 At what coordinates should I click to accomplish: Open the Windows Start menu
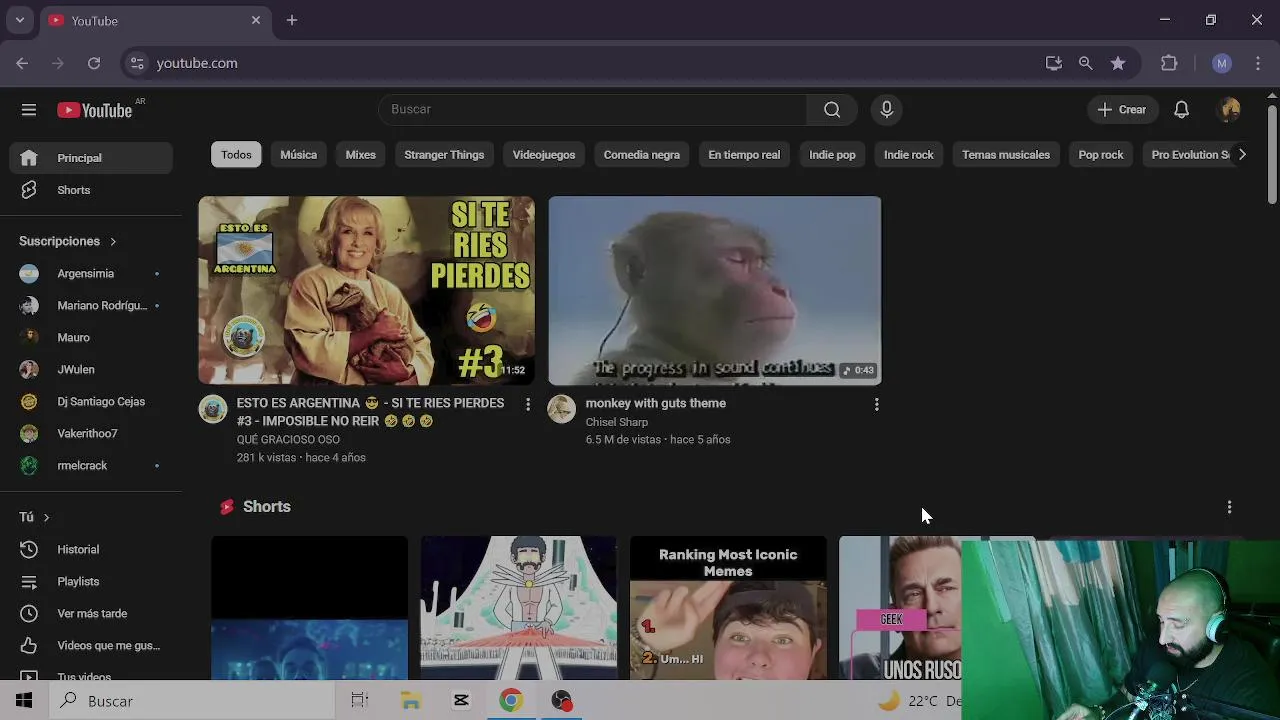(x=24, y=701)
